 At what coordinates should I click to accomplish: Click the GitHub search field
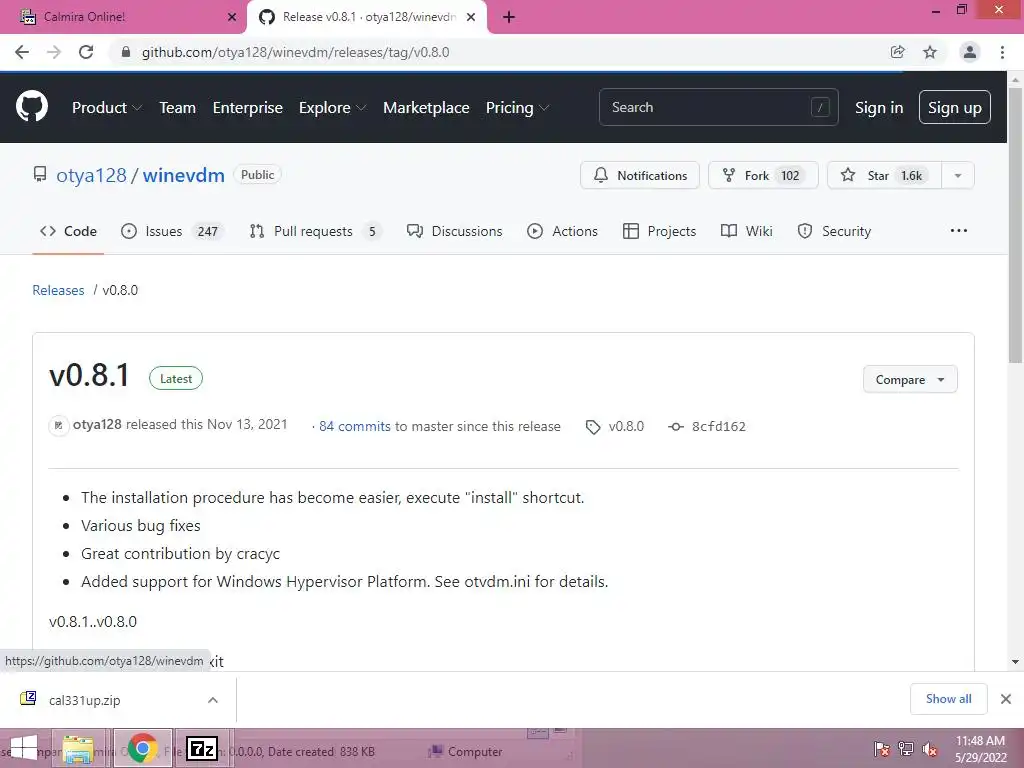[x=718, y=107]
